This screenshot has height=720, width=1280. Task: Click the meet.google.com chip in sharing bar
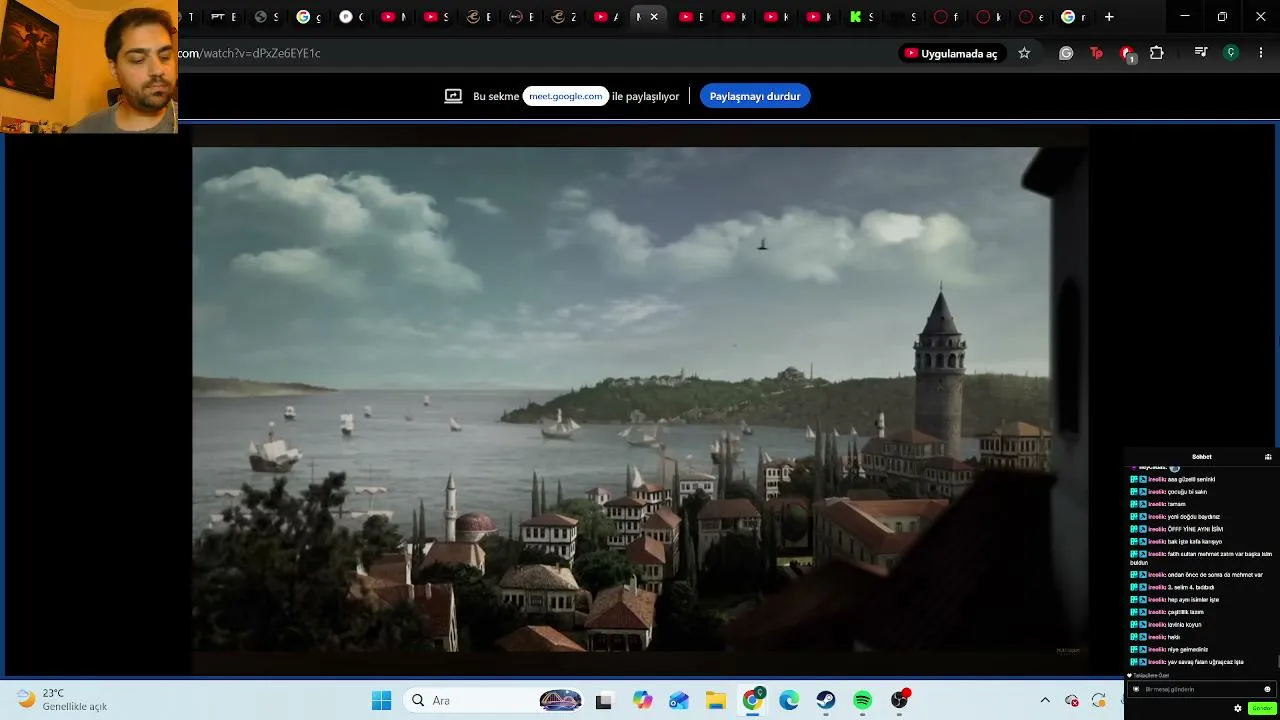(x=566, y=96)
